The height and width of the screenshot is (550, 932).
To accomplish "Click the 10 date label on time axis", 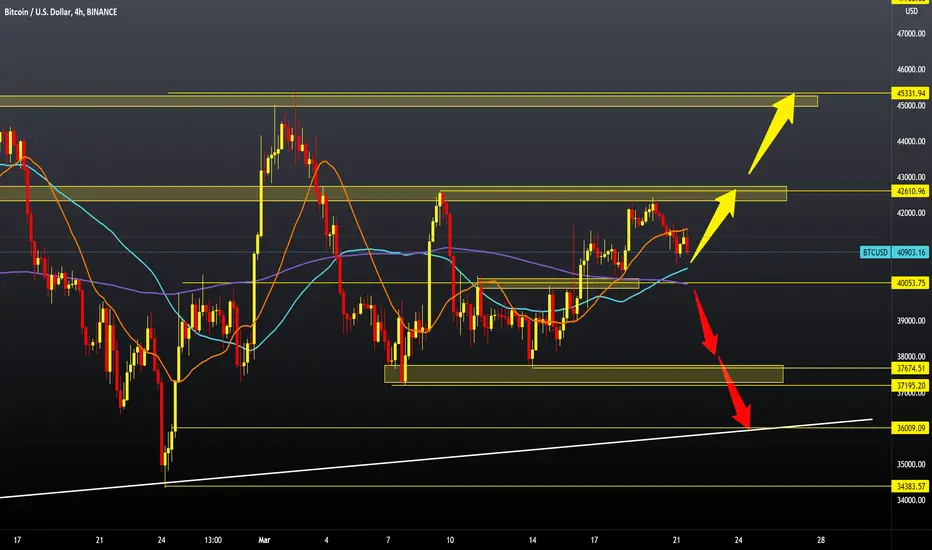I will pyautogui.click(x=450, y=540).
